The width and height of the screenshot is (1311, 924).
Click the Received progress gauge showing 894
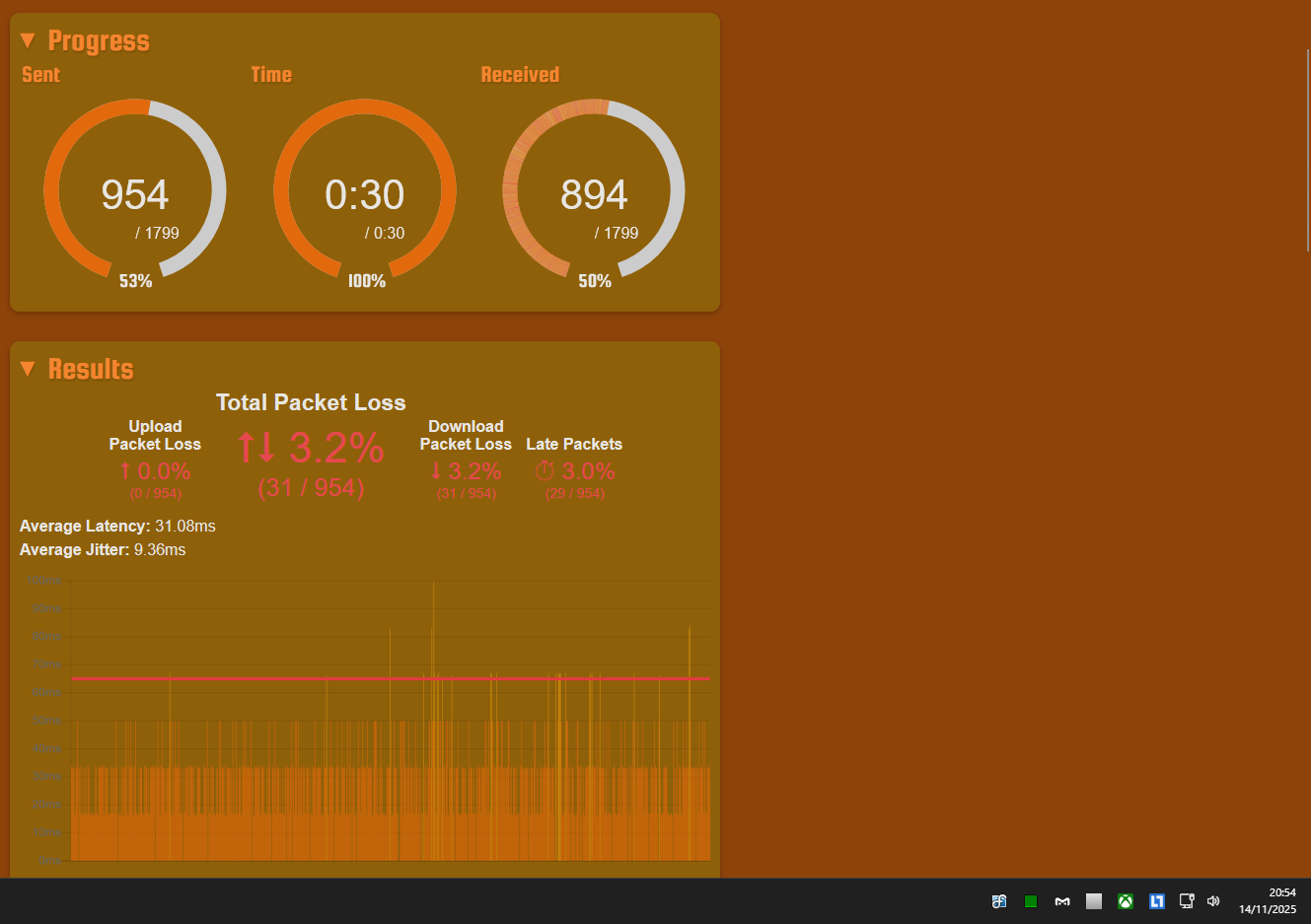[594, 189]
